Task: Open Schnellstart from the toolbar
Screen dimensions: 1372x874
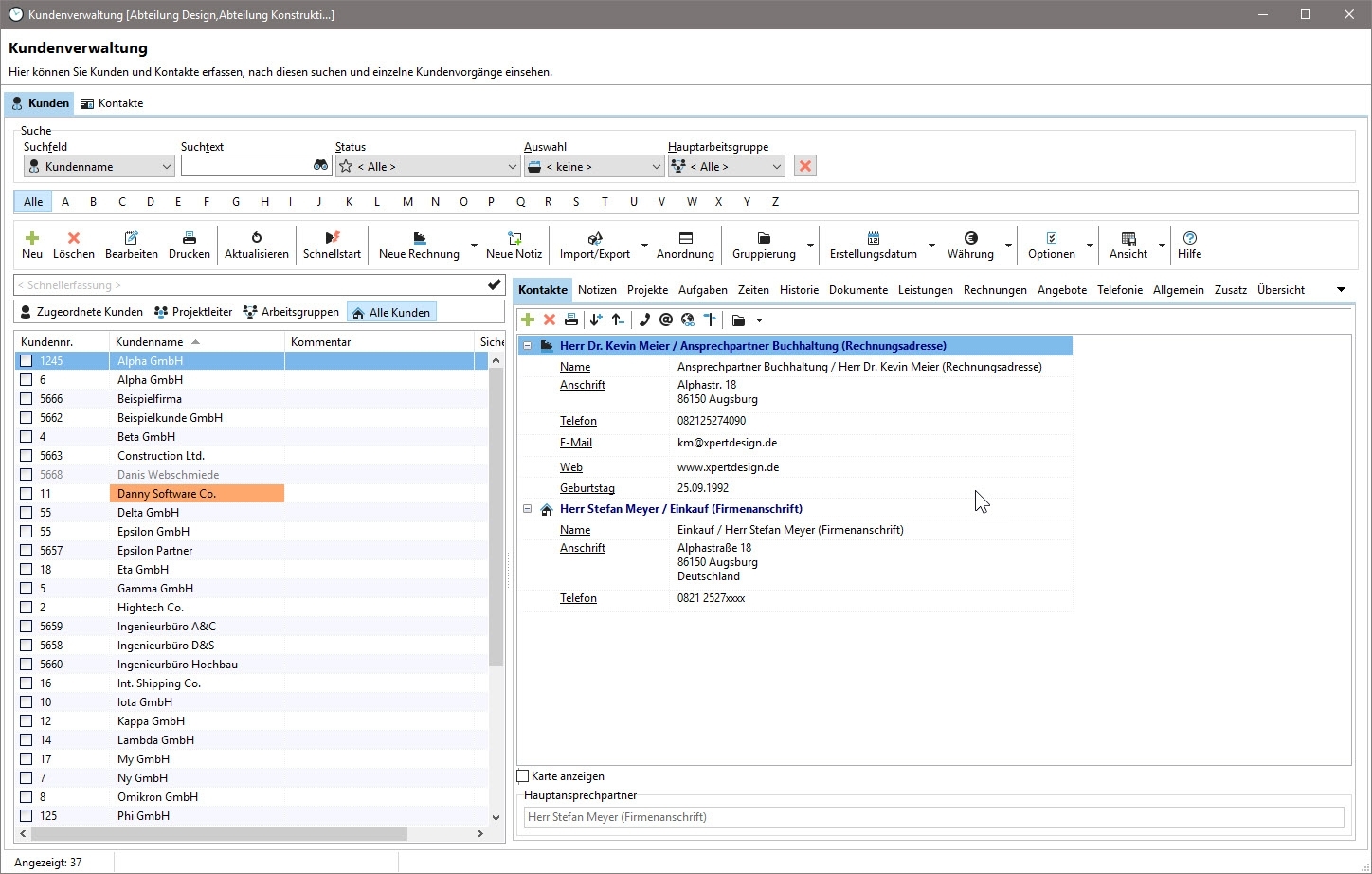Action: pos(332,238)
